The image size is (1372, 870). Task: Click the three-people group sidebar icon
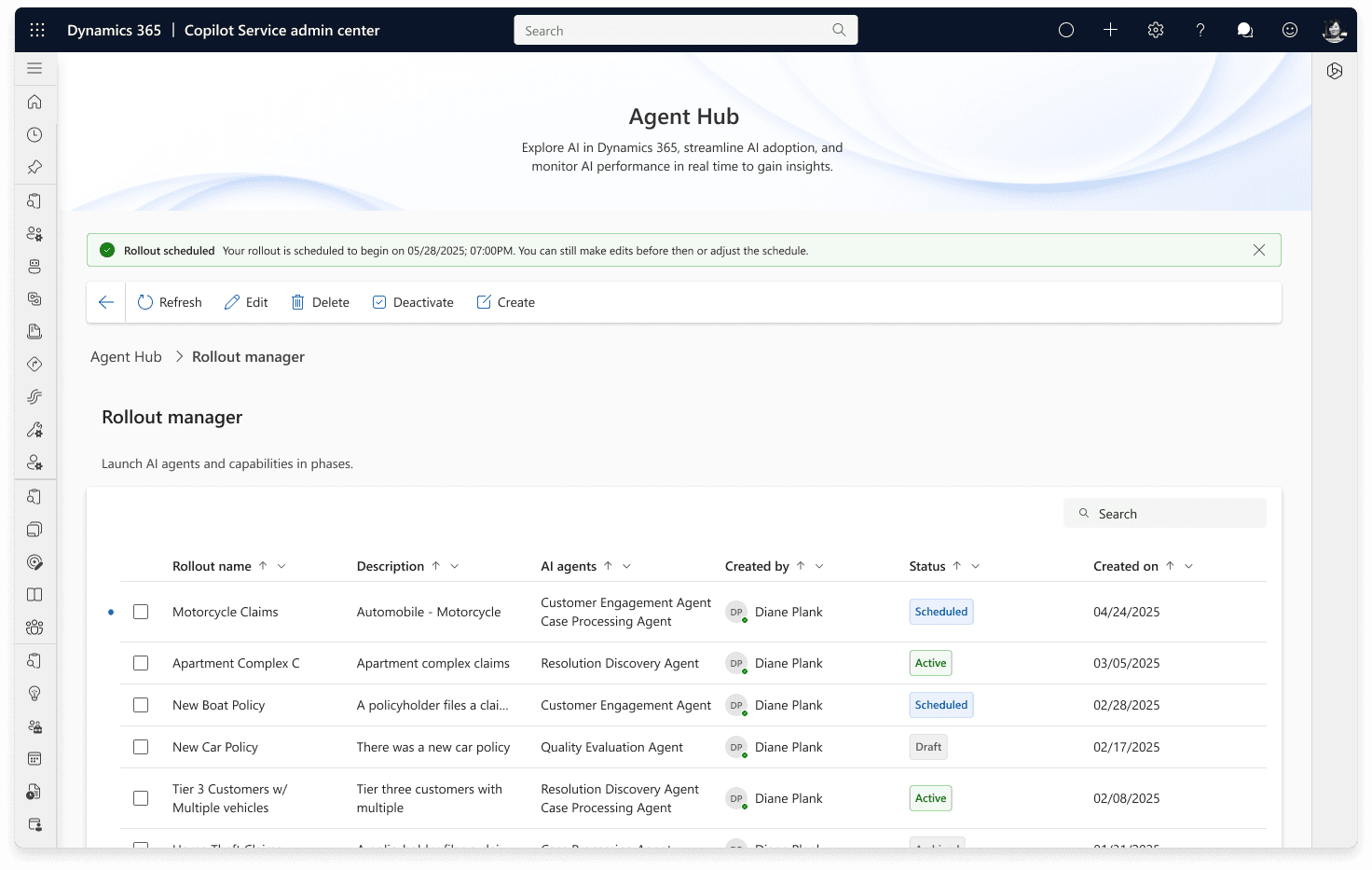(34, 627)
